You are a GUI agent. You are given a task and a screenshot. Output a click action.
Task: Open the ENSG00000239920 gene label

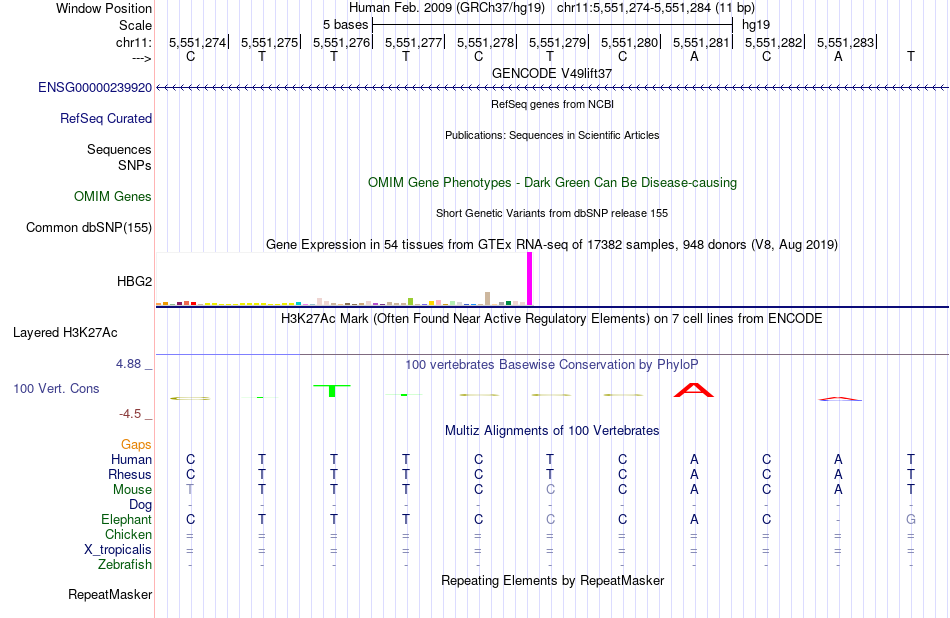point(95,88)
